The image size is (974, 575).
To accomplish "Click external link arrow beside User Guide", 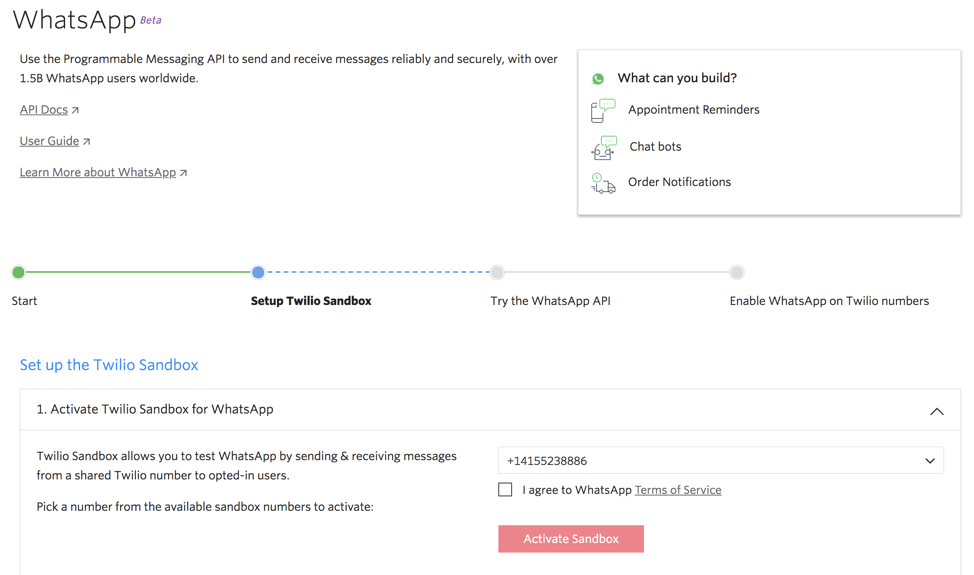I will [87, 142].
